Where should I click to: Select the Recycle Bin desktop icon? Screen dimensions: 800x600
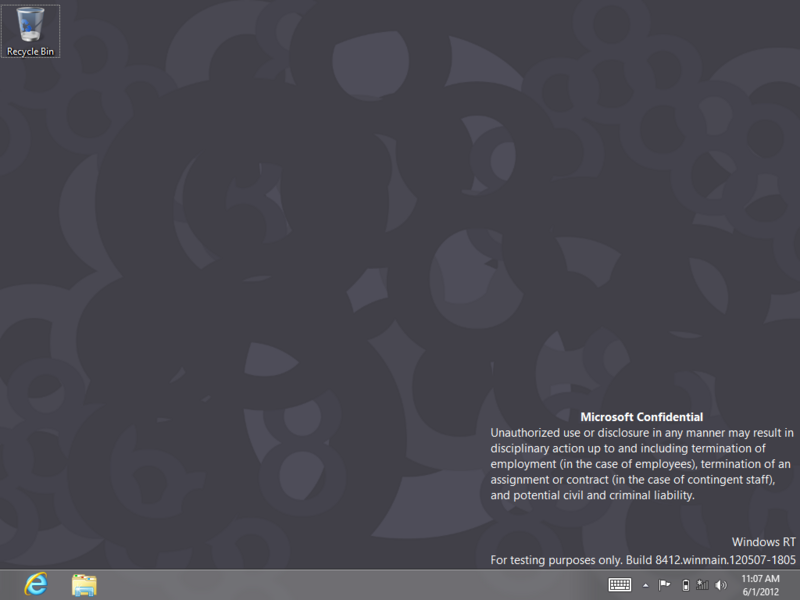tap(30, 31)
